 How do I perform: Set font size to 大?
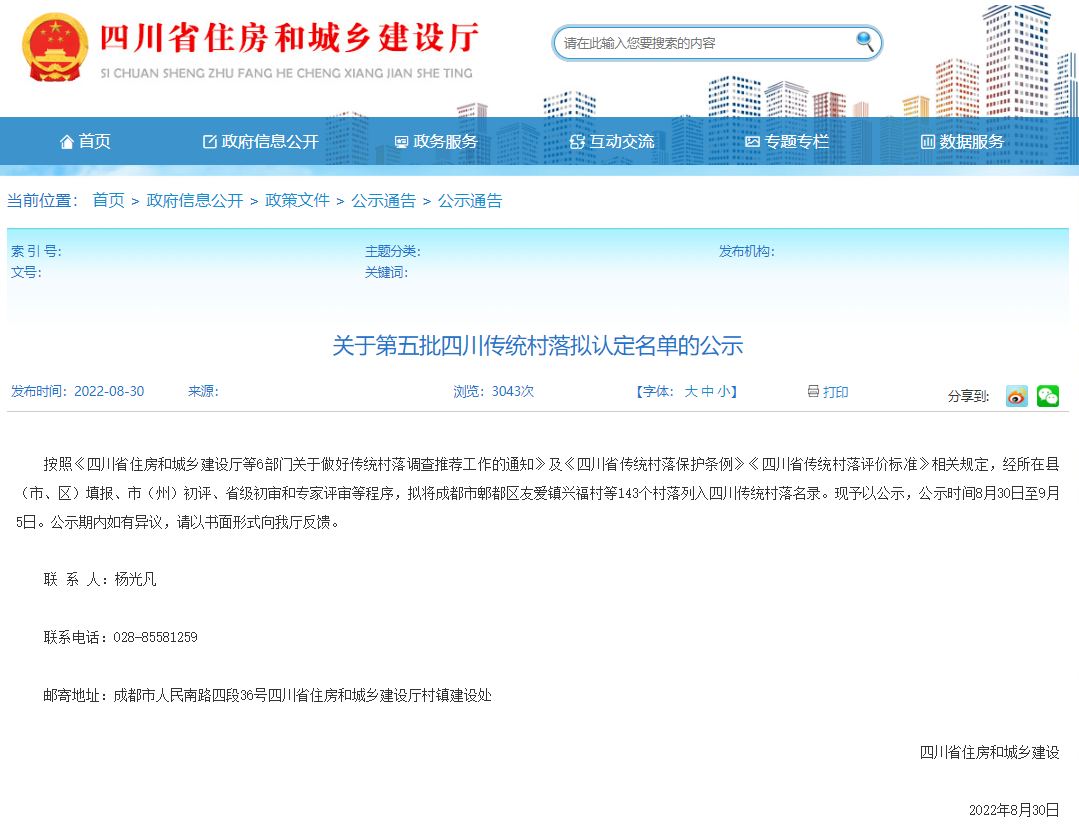691,392
